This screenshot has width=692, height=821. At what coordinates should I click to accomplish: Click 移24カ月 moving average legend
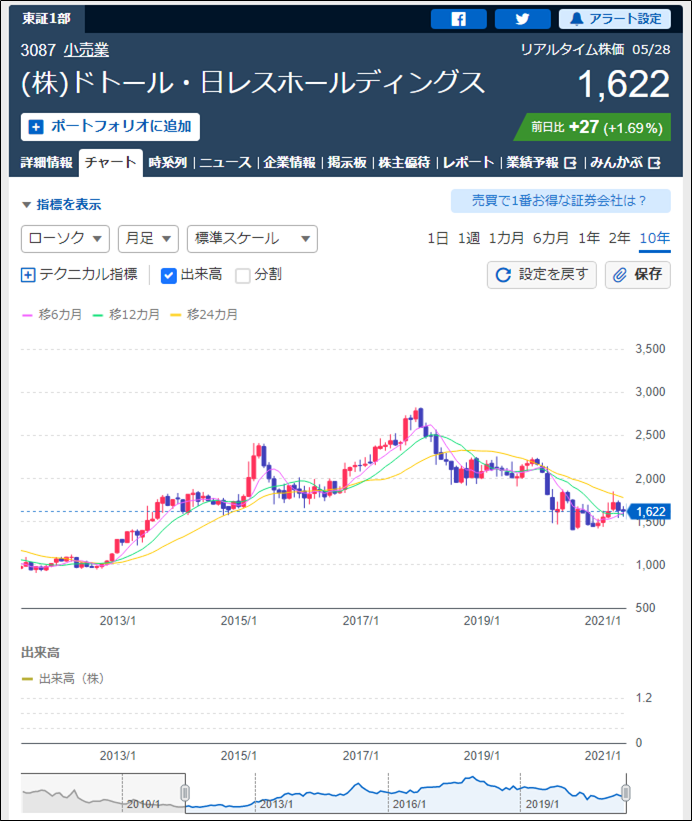pos(204,315)
